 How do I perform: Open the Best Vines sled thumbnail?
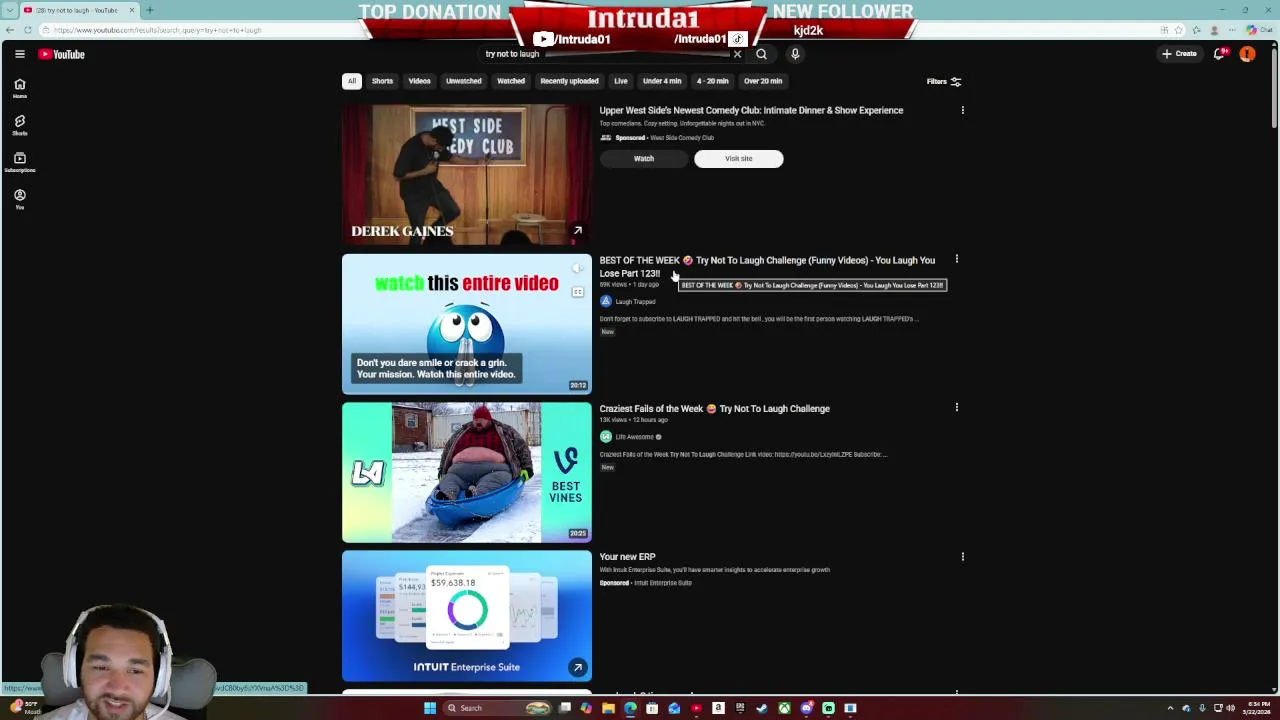point(467,472)
